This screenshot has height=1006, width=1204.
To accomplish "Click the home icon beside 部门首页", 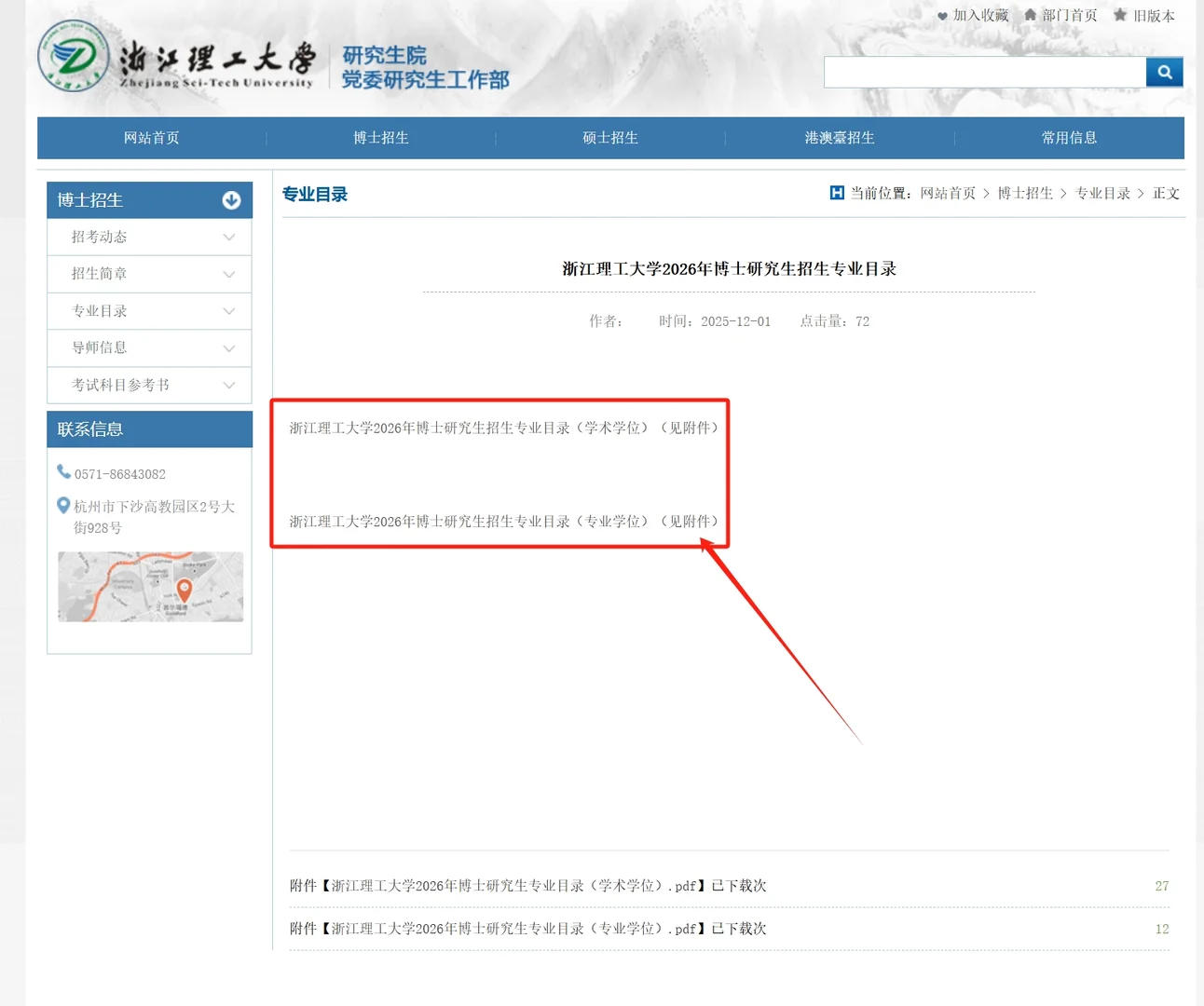I will [1029, 15].
